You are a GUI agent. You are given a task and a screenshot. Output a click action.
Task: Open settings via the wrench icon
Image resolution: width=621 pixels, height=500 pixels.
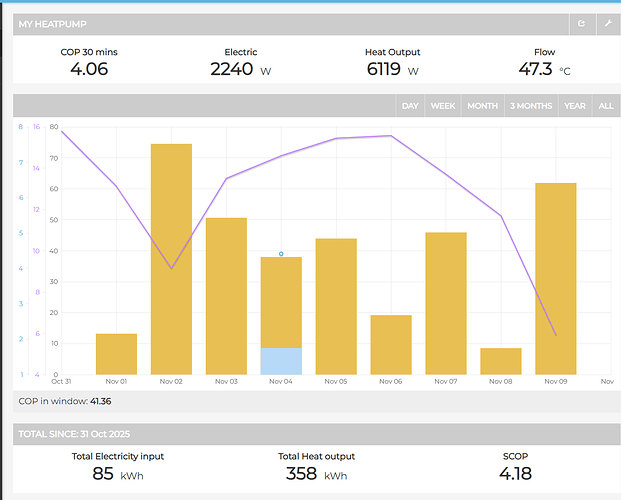point(606,22)
